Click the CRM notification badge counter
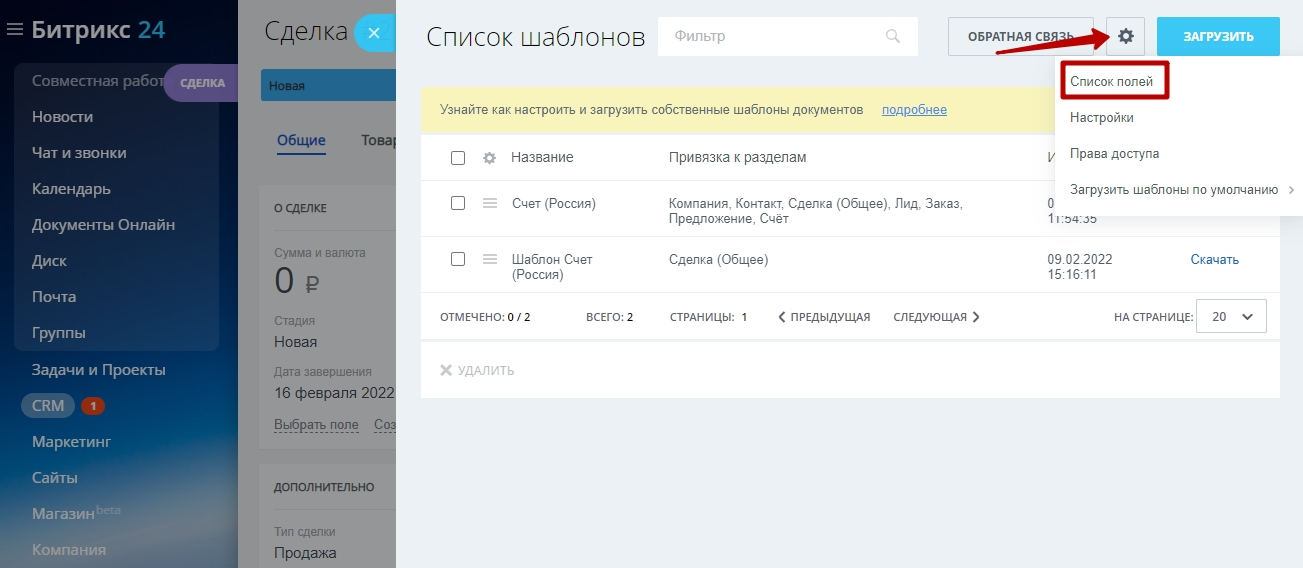Image resolution: width=1303 pixels, height=568 pixels. click(93, 406)
